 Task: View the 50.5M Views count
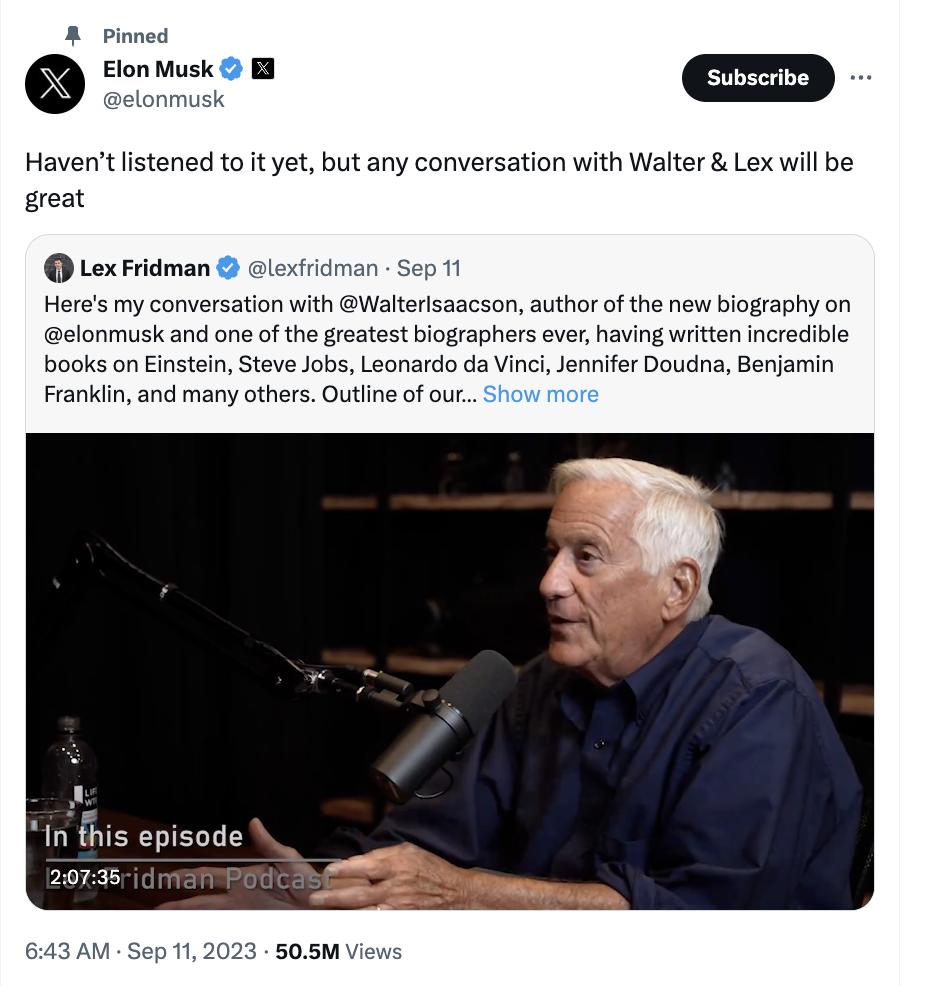338,951
